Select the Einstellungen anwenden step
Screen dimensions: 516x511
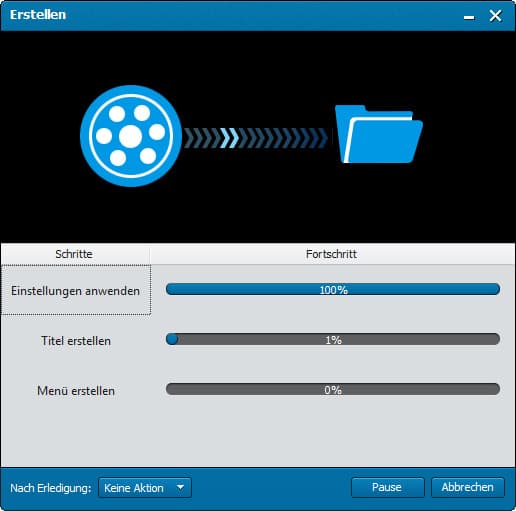[x=76, y=290]
